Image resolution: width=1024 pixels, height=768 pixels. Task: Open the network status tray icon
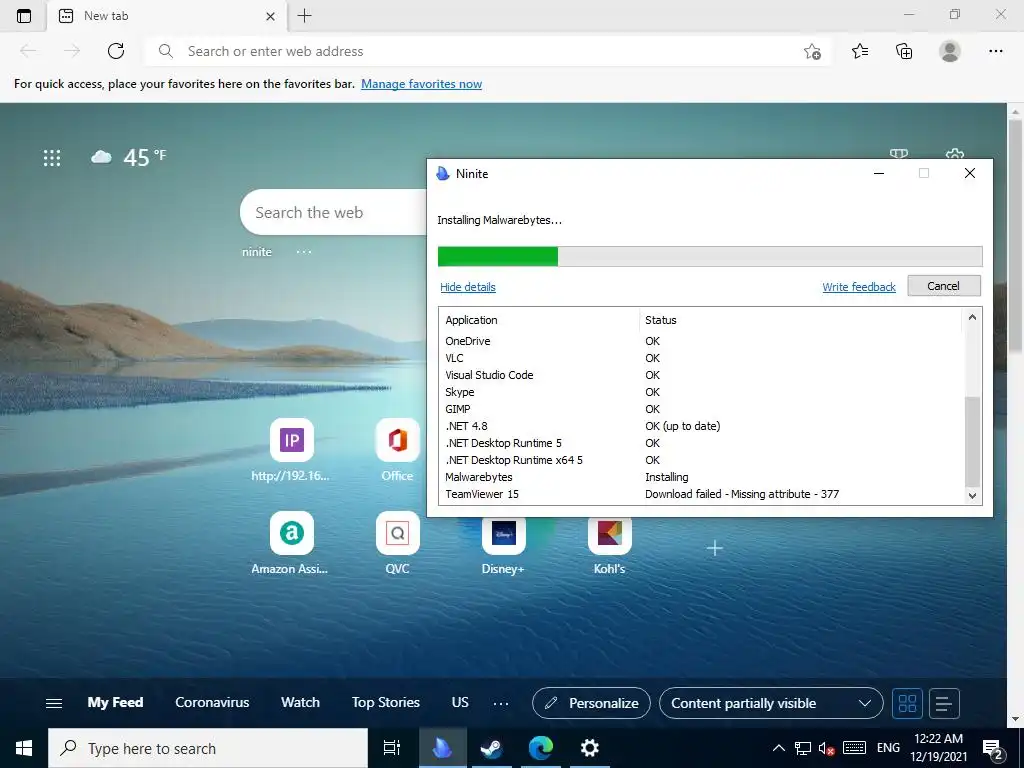(x=803, y=748)
